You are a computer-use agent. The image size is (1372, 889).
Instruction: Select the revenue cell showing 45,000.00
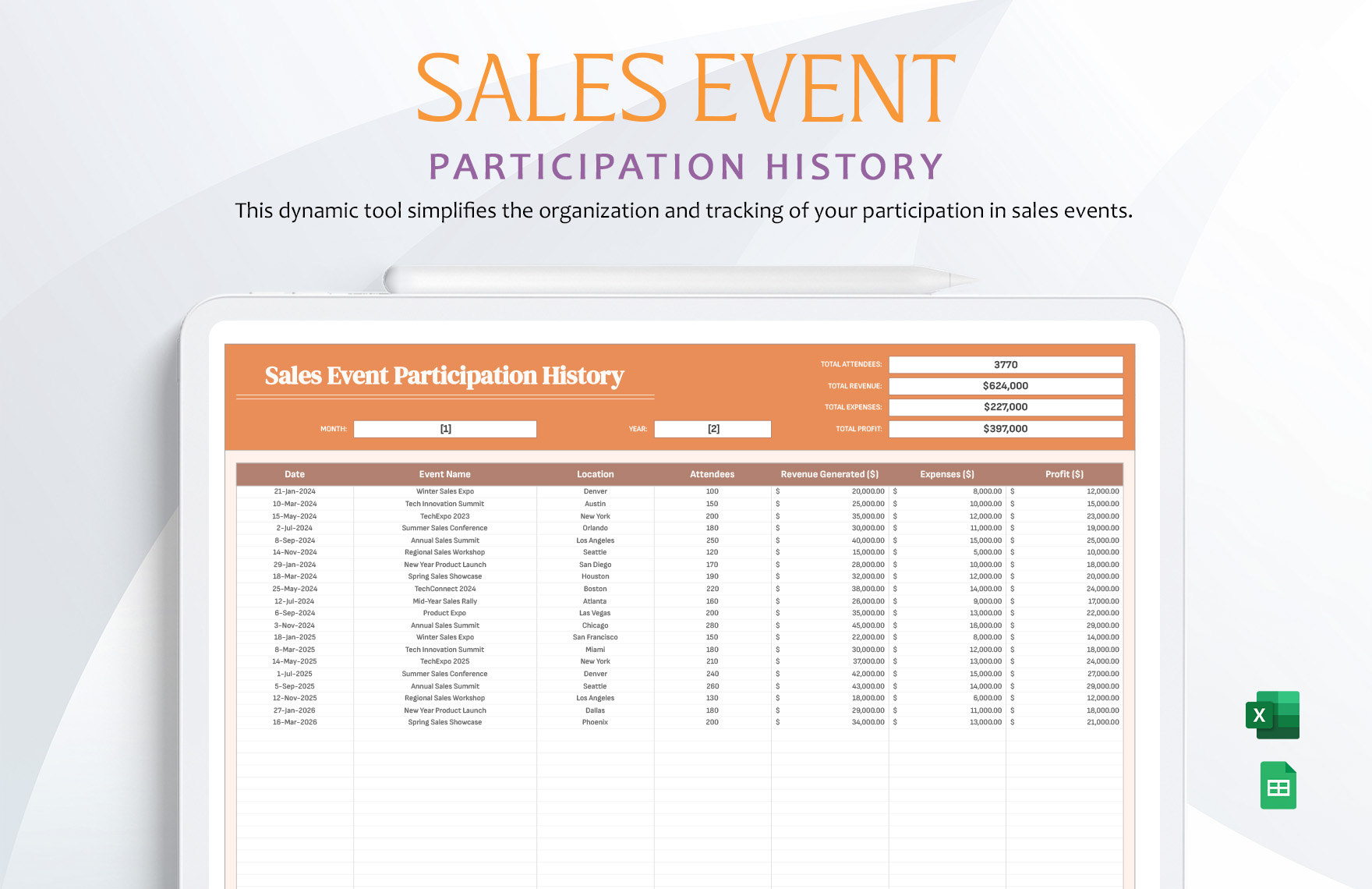click(x=830, y=625)
